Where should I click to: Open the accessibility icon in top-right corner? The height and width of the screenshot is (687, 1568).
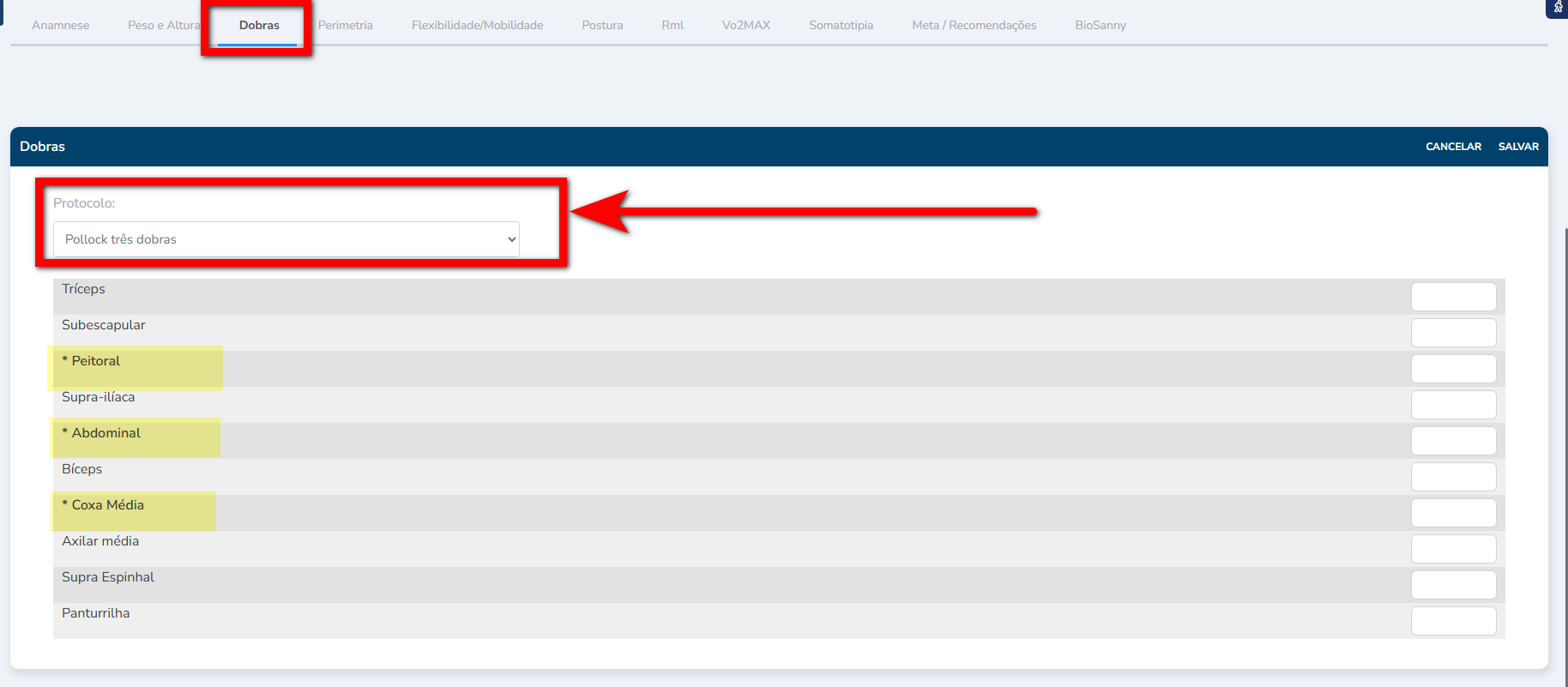(x=1558, y=8)
